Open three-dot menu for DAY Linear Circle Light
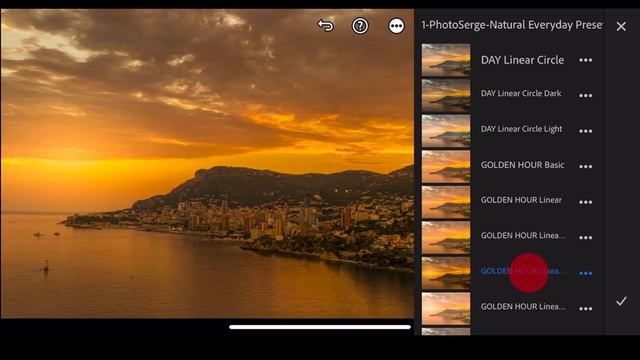The width and height of the screenshot is (640, 360). [585, 131]
